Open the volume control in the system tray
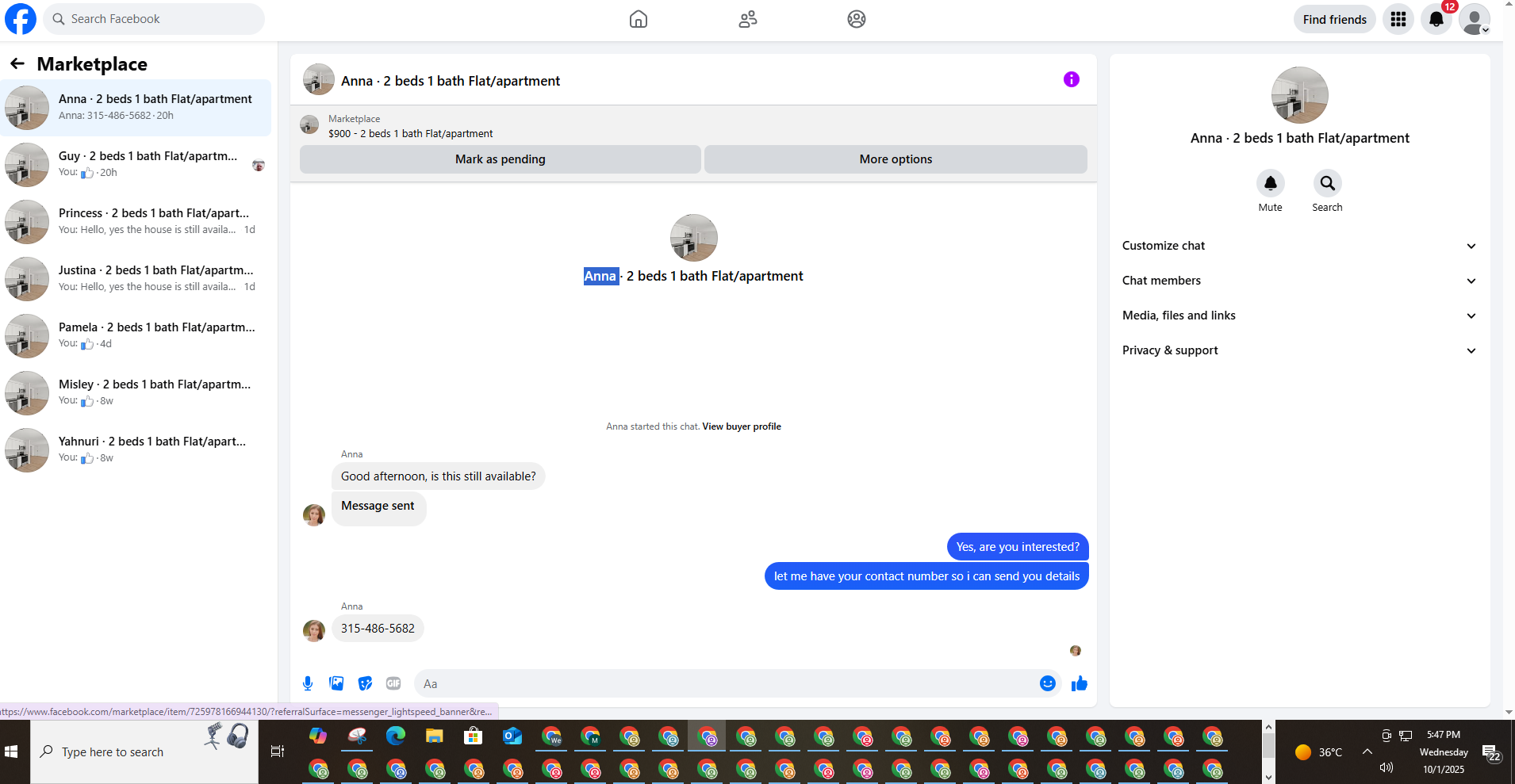Image resolution: width=1515 pixels, height=784 pixels. pyautogui.click(x=1387, y=767)
